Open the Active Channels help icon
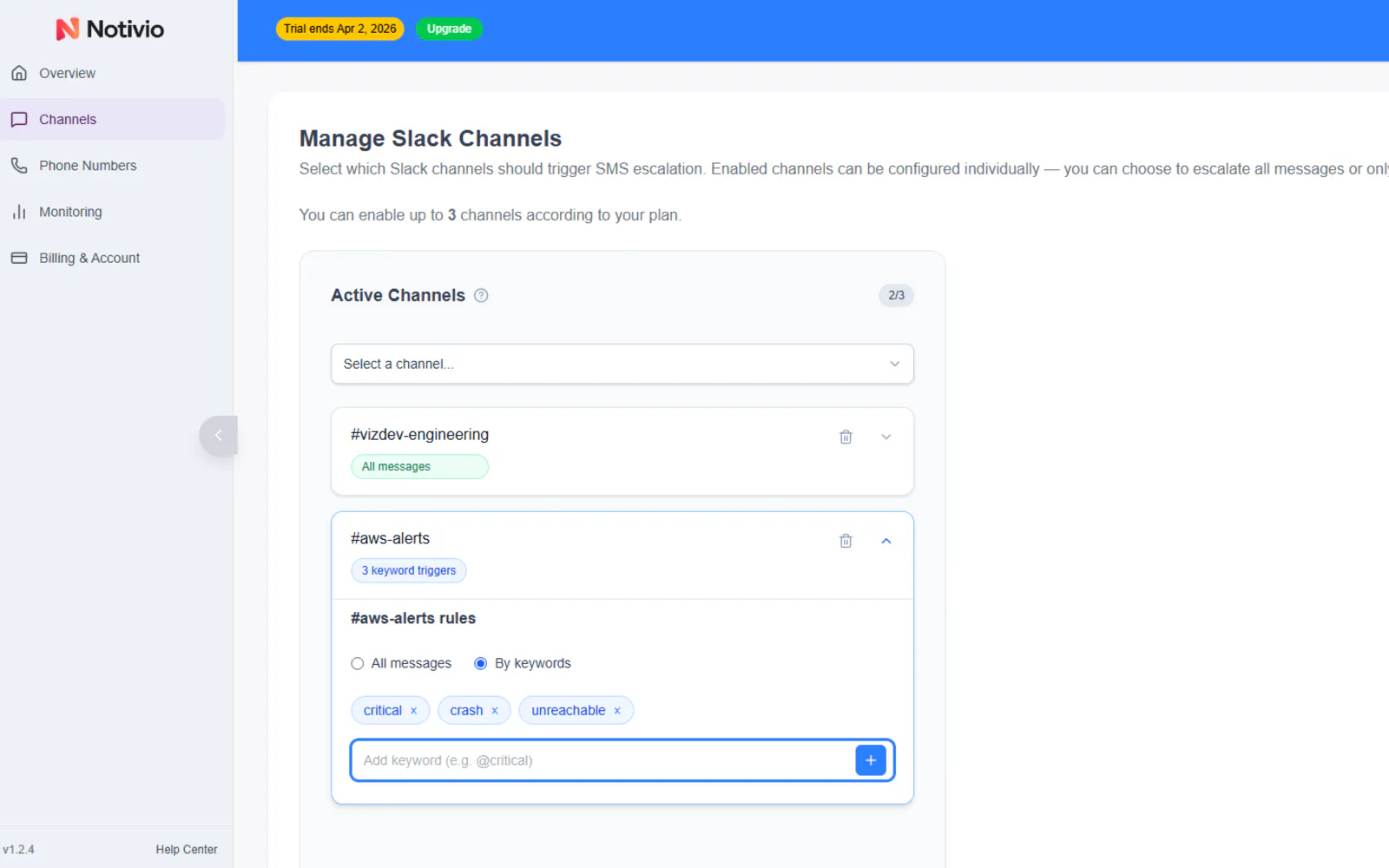The image size is (1389, 868). [481, 295]
